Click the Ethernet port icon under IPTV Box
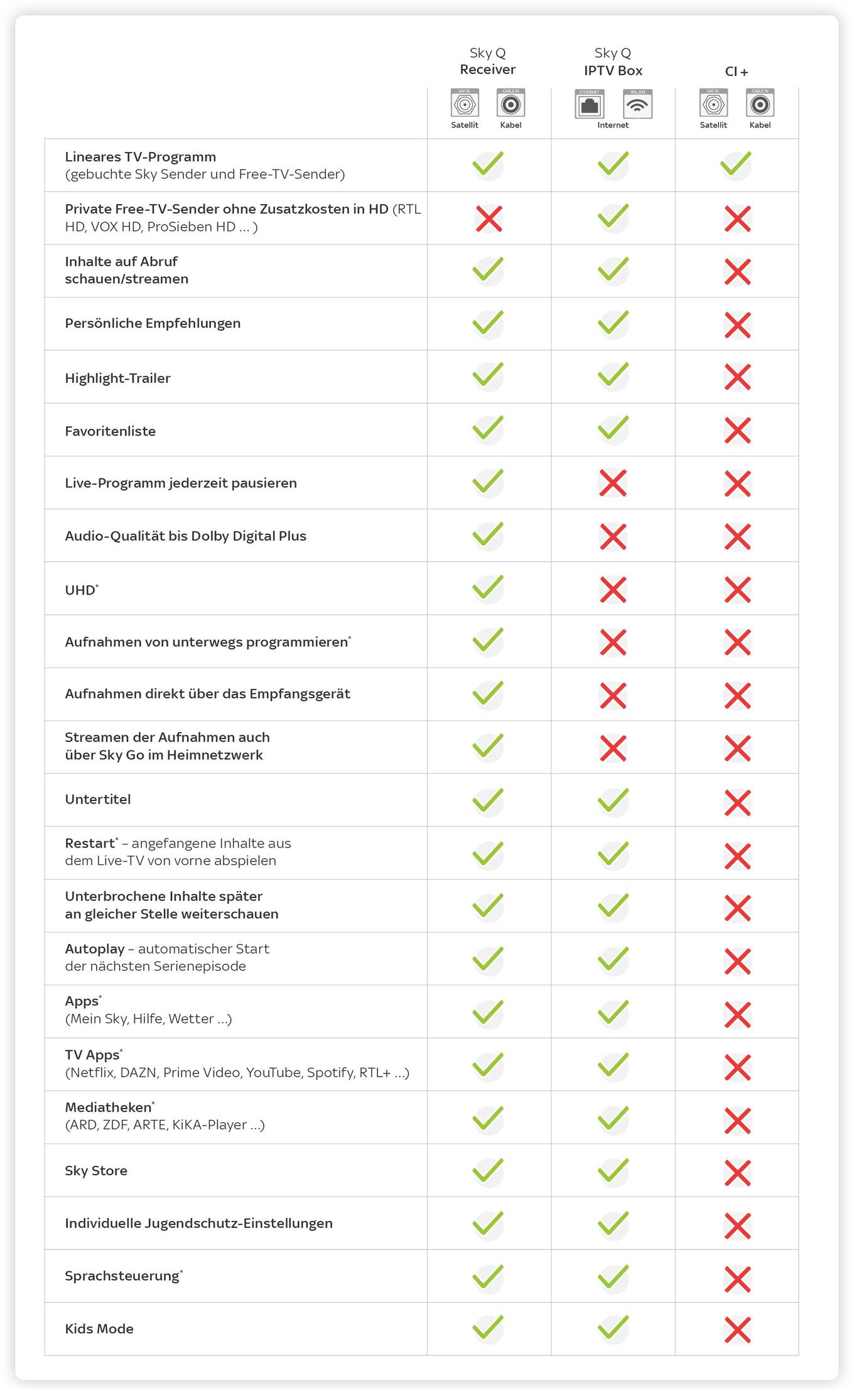Screen dimensions: 854x1400 pos(589,105)
